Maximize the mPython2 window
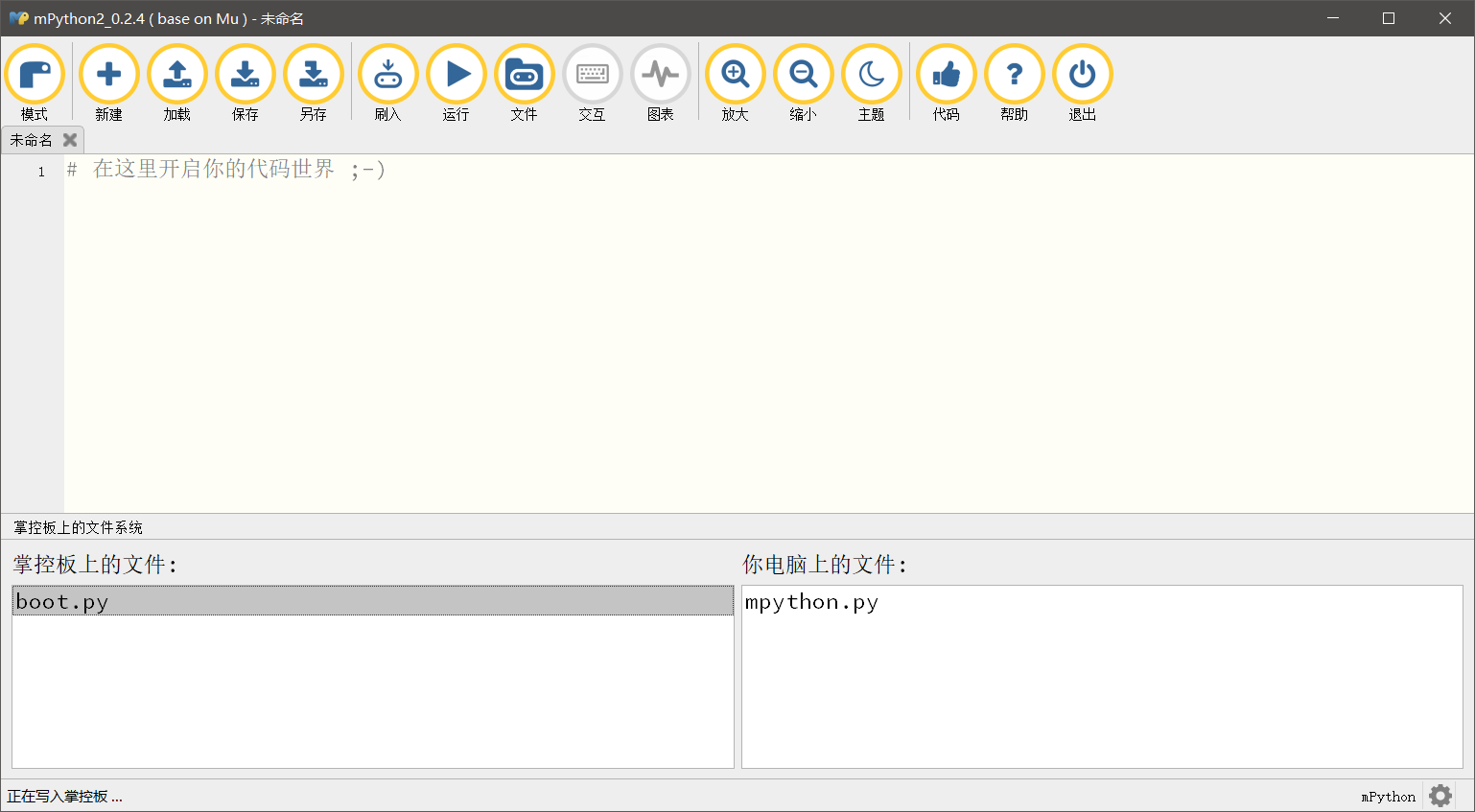Viewport: 1475px width, 812px height. tap(1388, 18)
